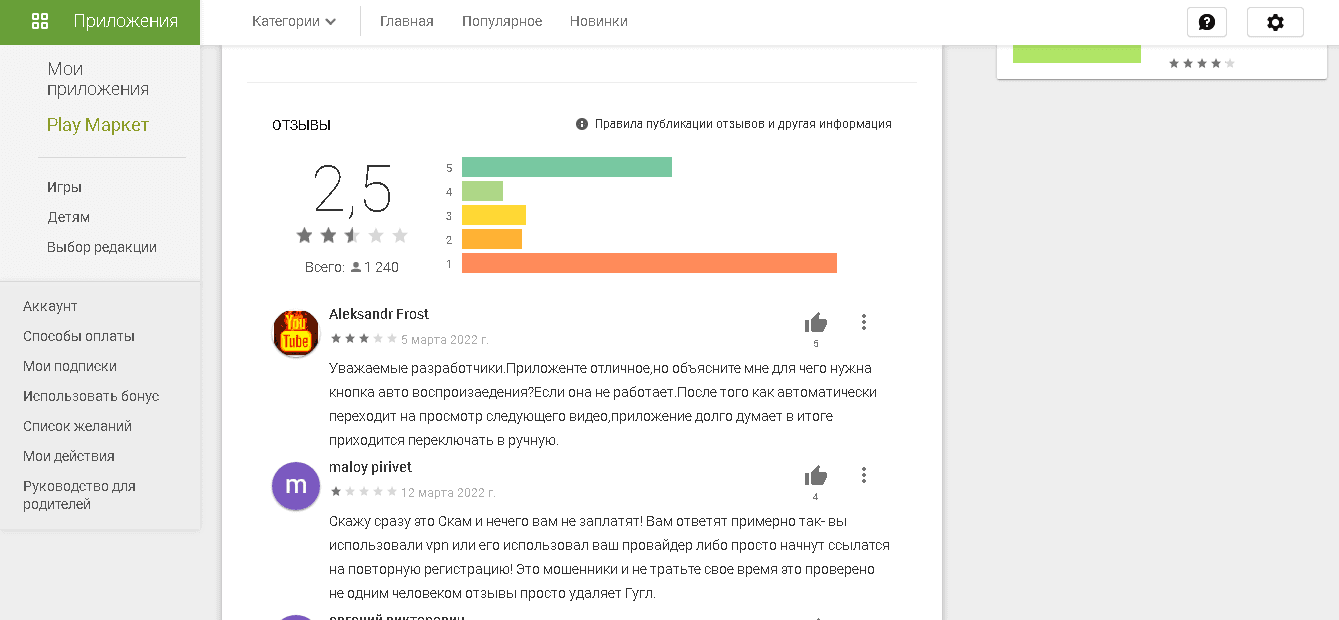Open the settings gear icon

[x=1275, y=20]
